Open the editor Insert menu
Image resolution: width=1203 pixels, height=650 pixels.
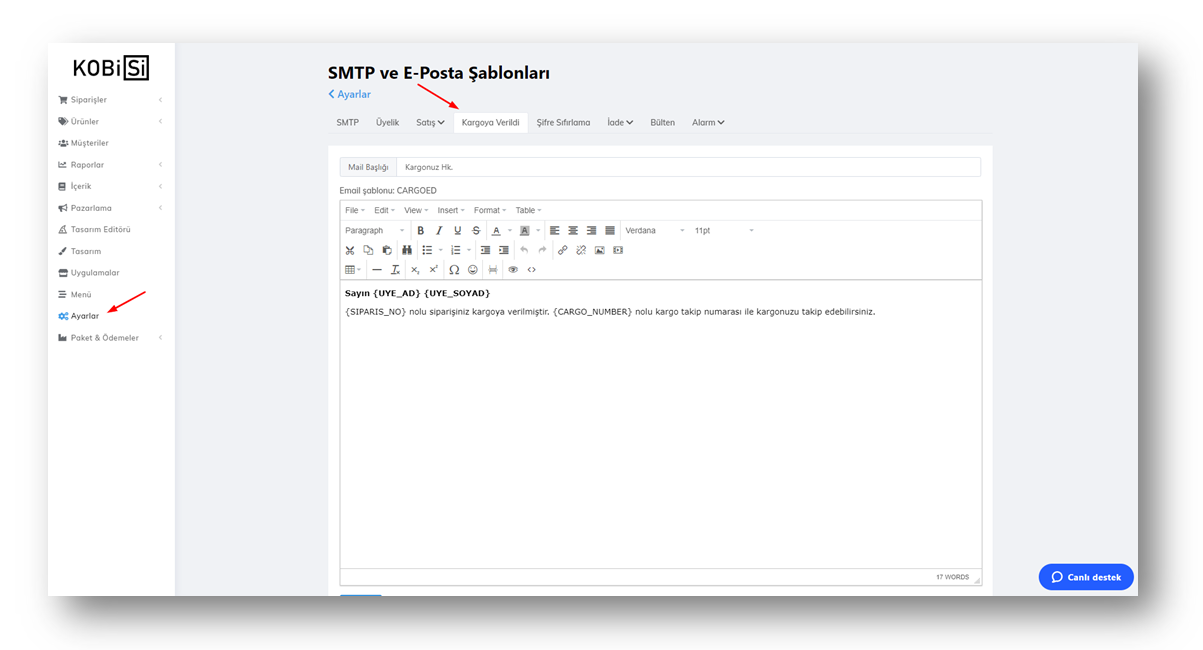pos(451,210)
